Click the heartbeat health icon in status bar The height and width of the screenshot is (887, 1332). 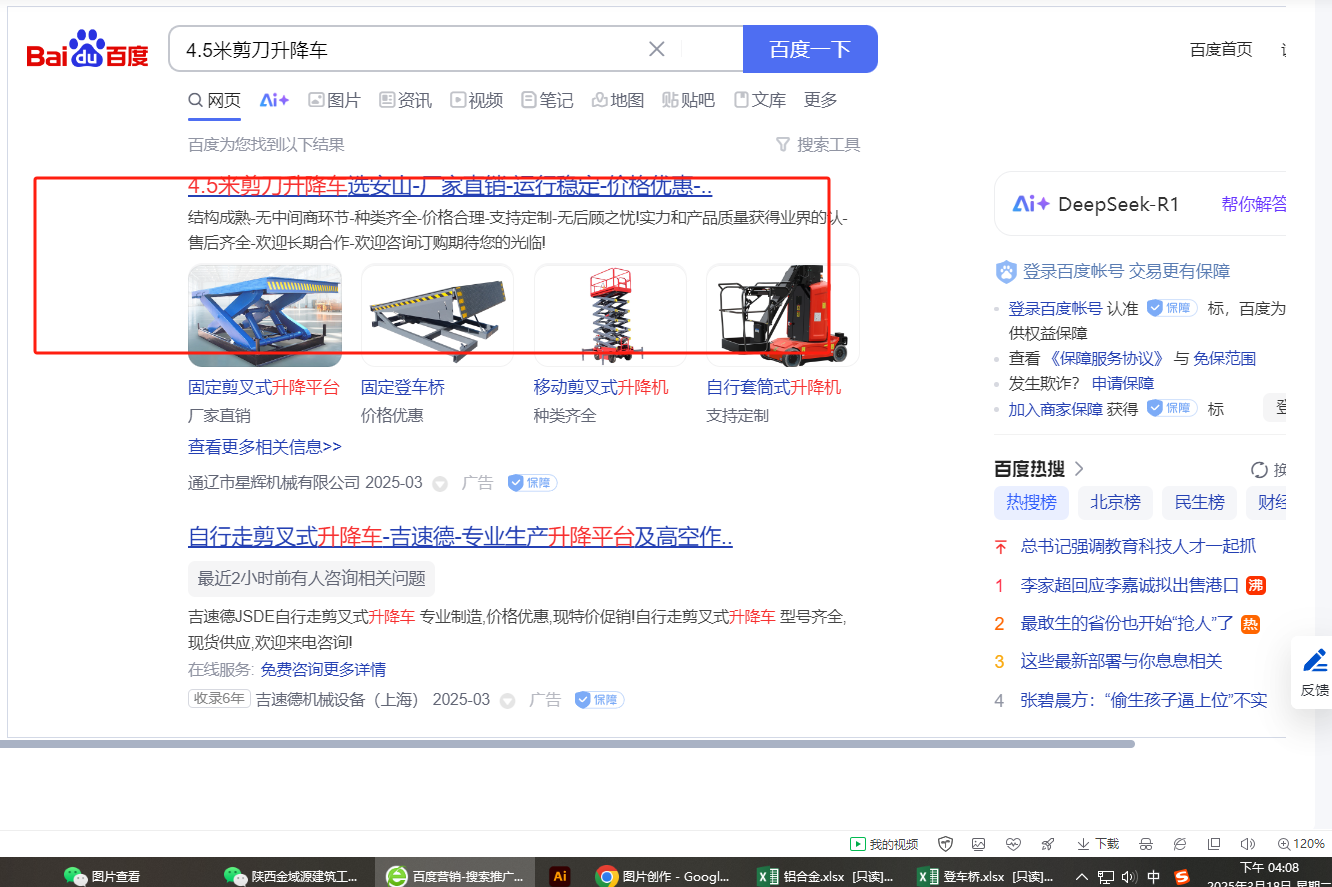tap(1013, 844)
